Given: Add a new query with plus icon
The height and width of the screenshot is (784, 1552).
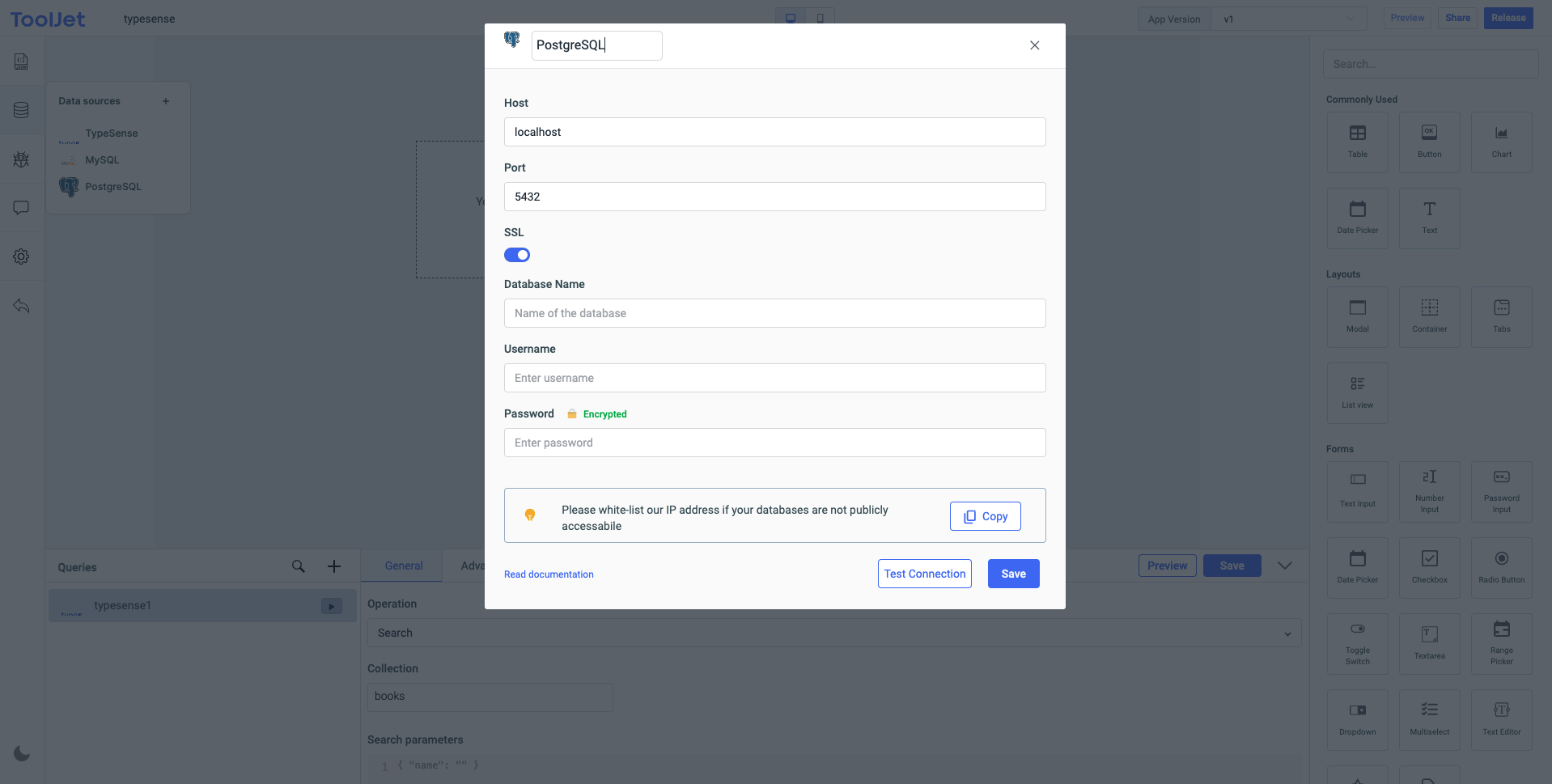Looking at the screenshot, I should pyautogui.click(x=334, y=566).
